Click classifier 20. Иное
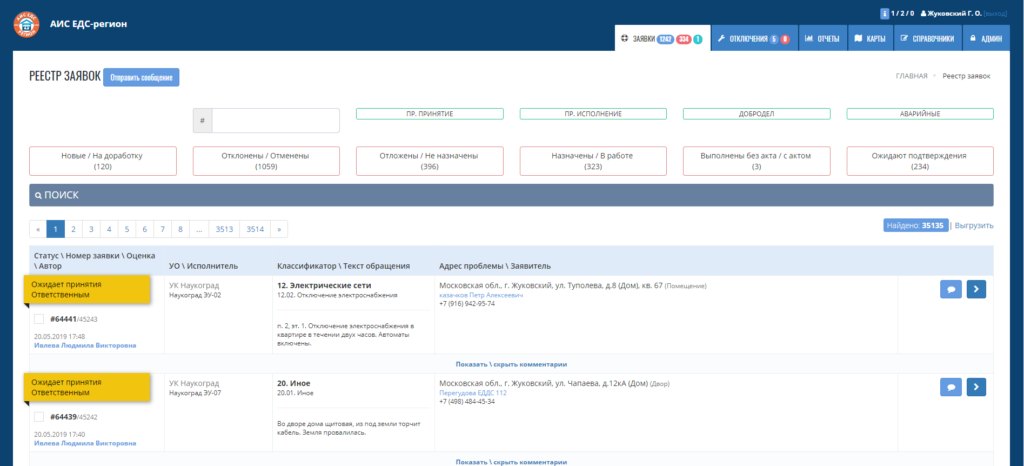 (x=294, y=383)
